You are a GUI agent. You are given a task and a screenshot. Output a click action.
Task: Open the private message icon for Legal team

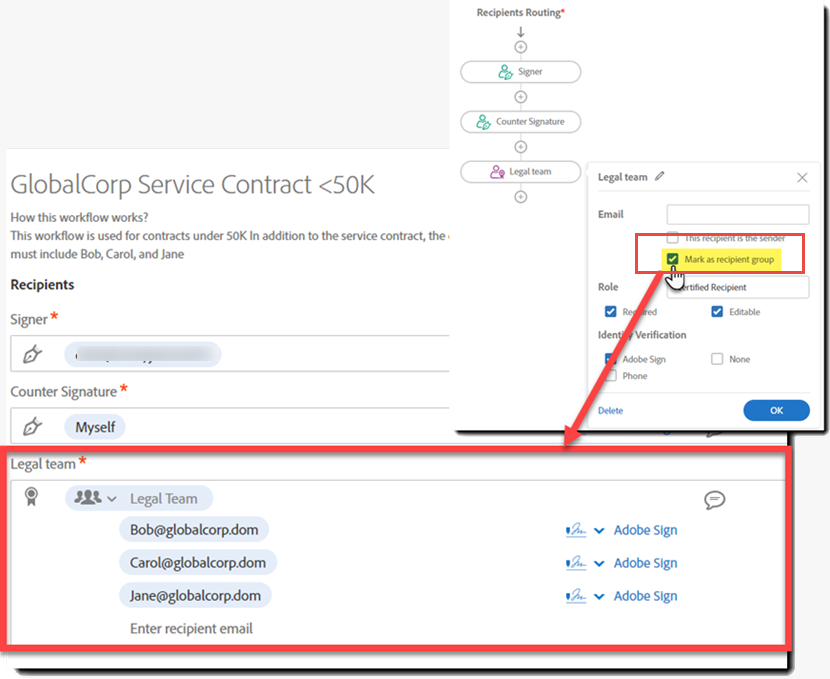pos(715,500)
